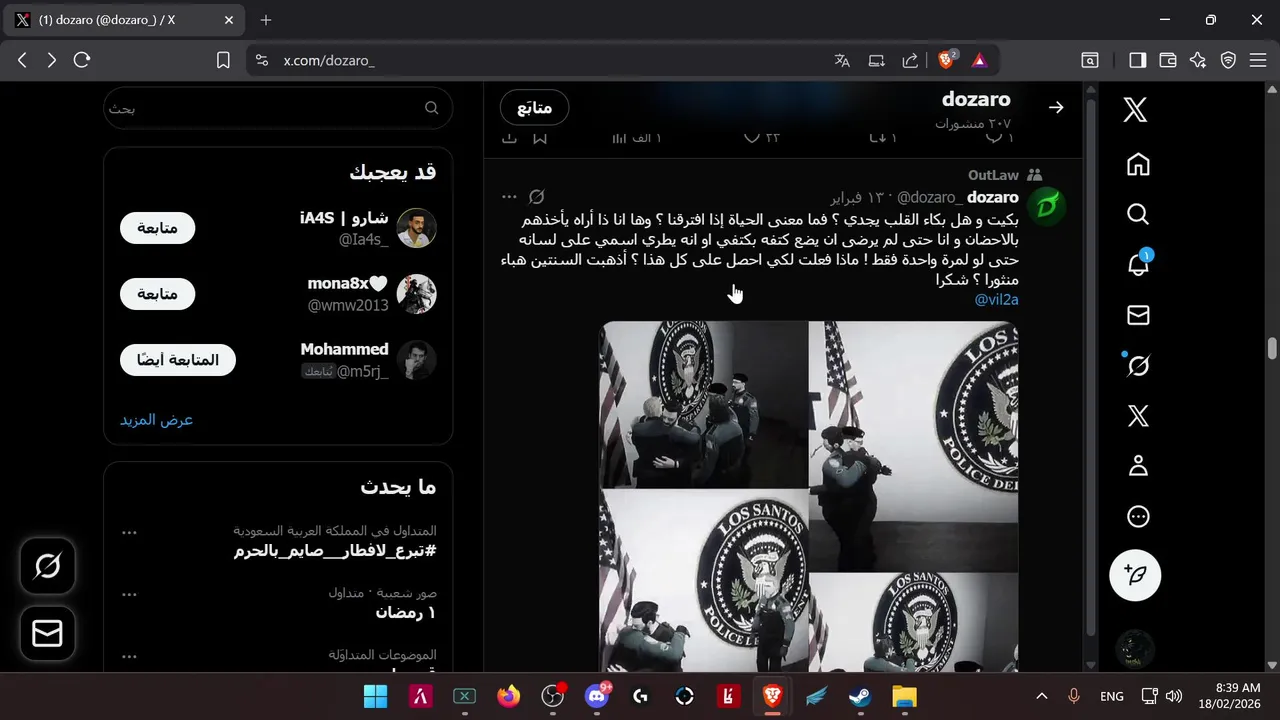Click the browser back button
The height and width of the screenshot is (720, 1280).
coord(22,60)
